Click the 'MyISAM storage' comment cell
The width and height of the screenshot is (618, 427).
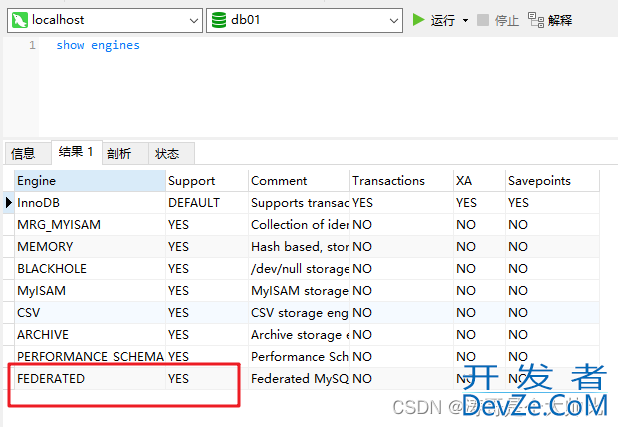(x=299, y=291)
